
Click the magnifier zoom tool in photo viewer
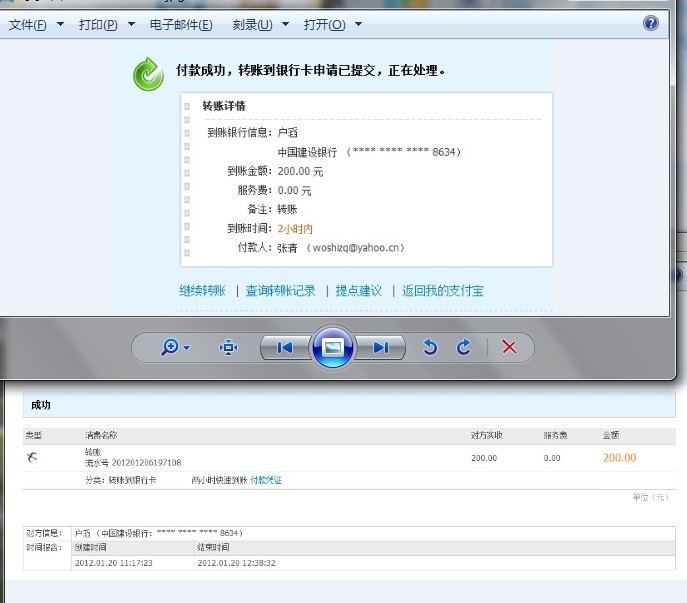[x=170, y=347]
